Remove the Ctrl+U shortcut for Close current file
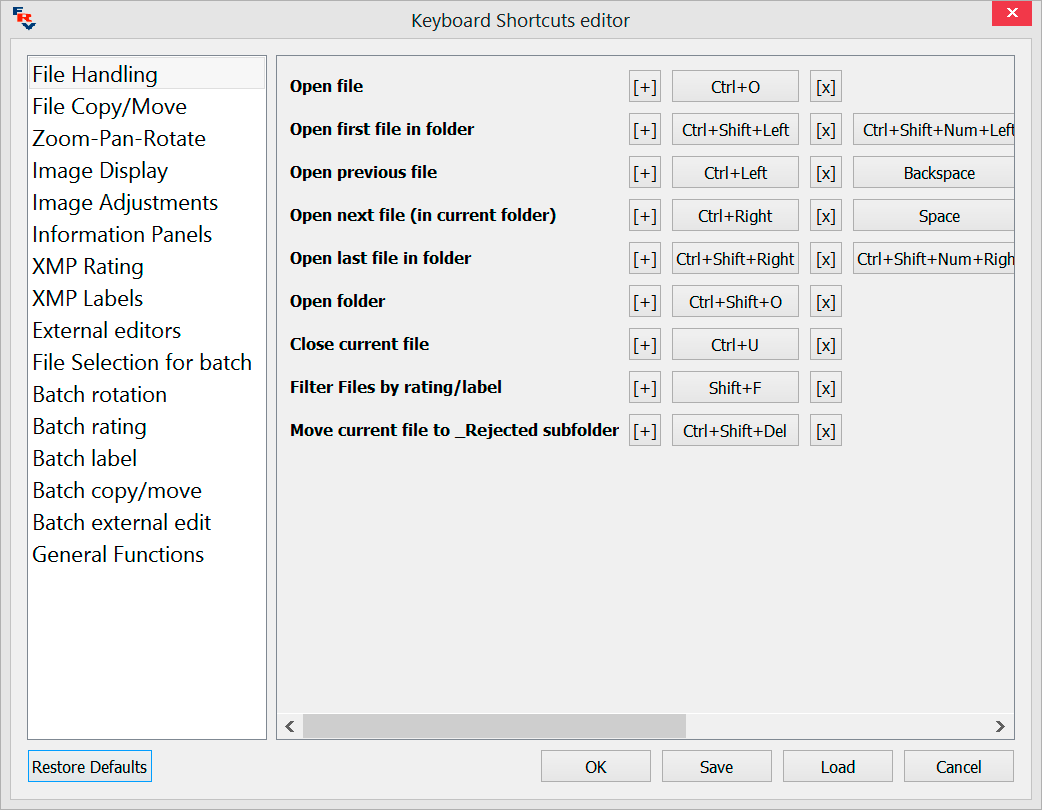Image resolution: width=1042 pixels, height=810 pixels. tap(826, 345)
